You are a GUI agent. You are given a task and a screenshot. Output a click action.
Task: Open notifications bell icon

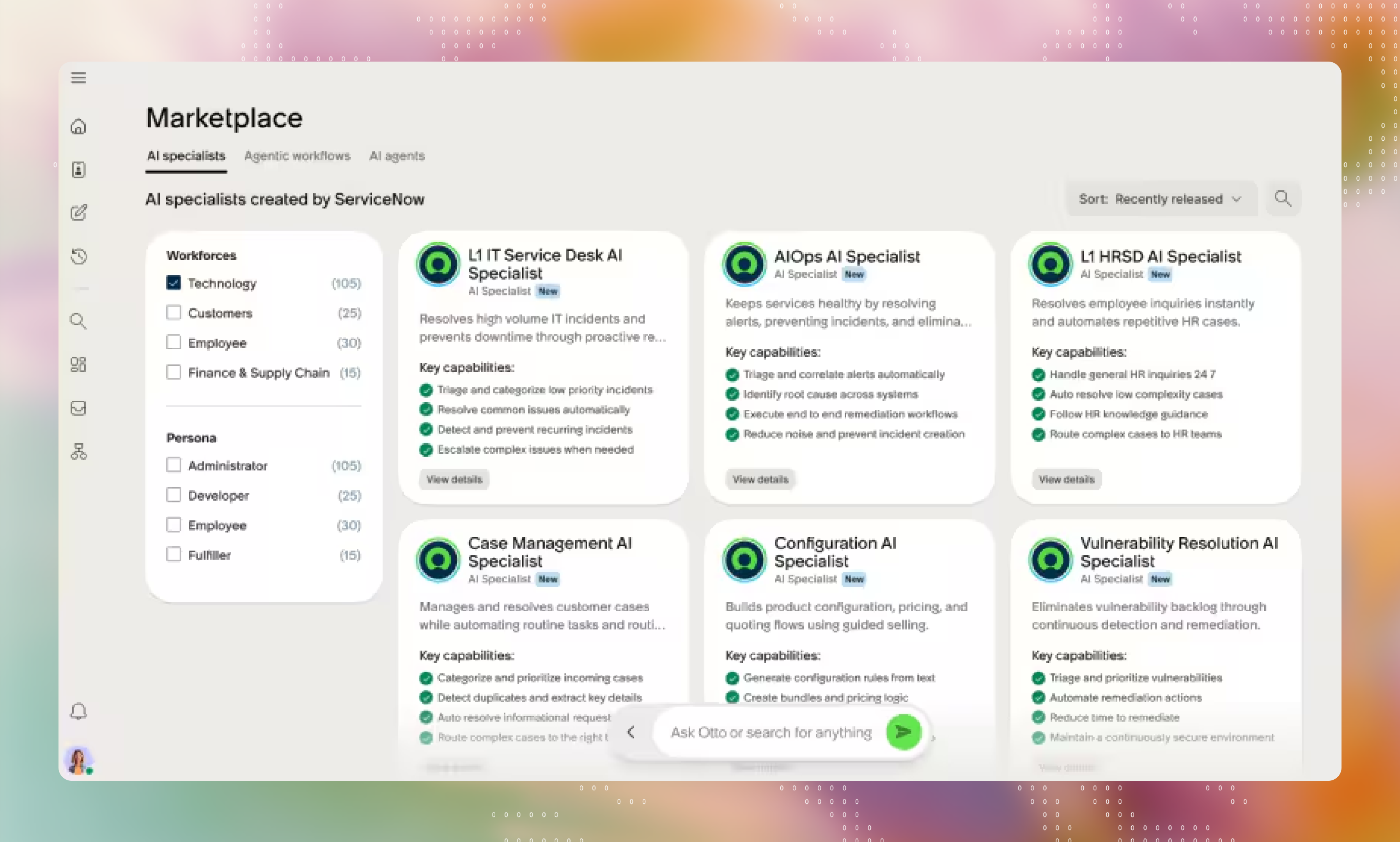point(78,711)
